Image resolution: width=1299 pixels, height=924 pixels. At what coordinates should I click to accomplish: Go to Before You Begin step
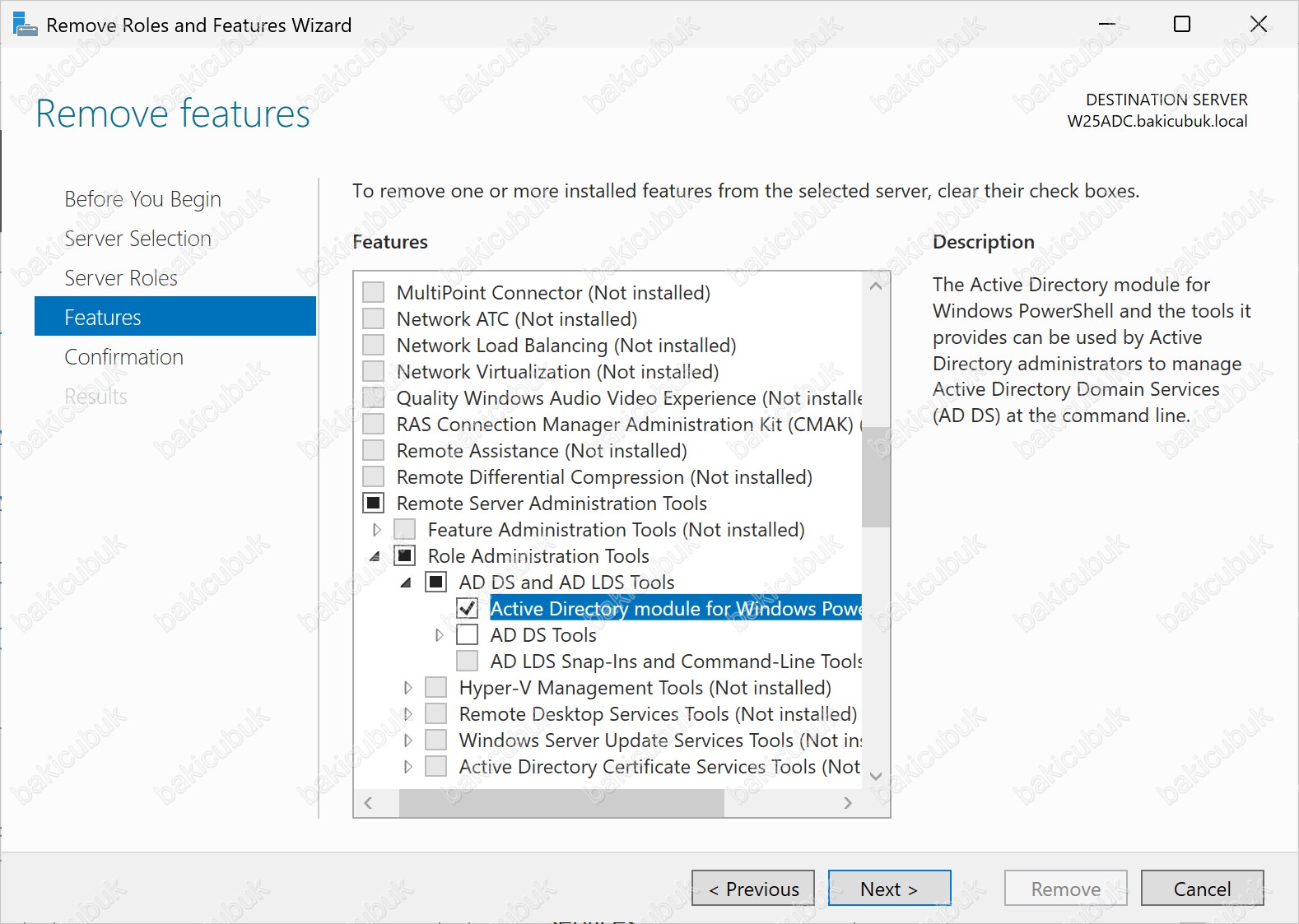[x=142, y=199]
